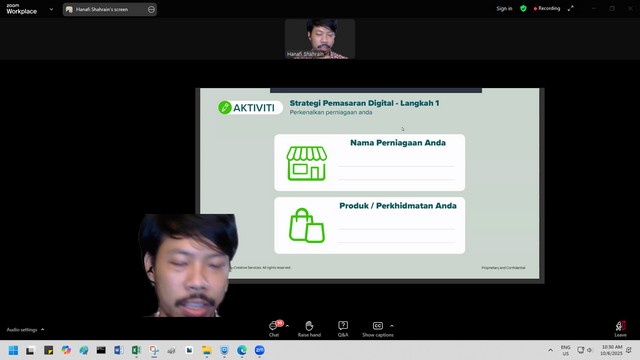Open the ENG US language switcher
640x360 pixels.
point(565,350)
